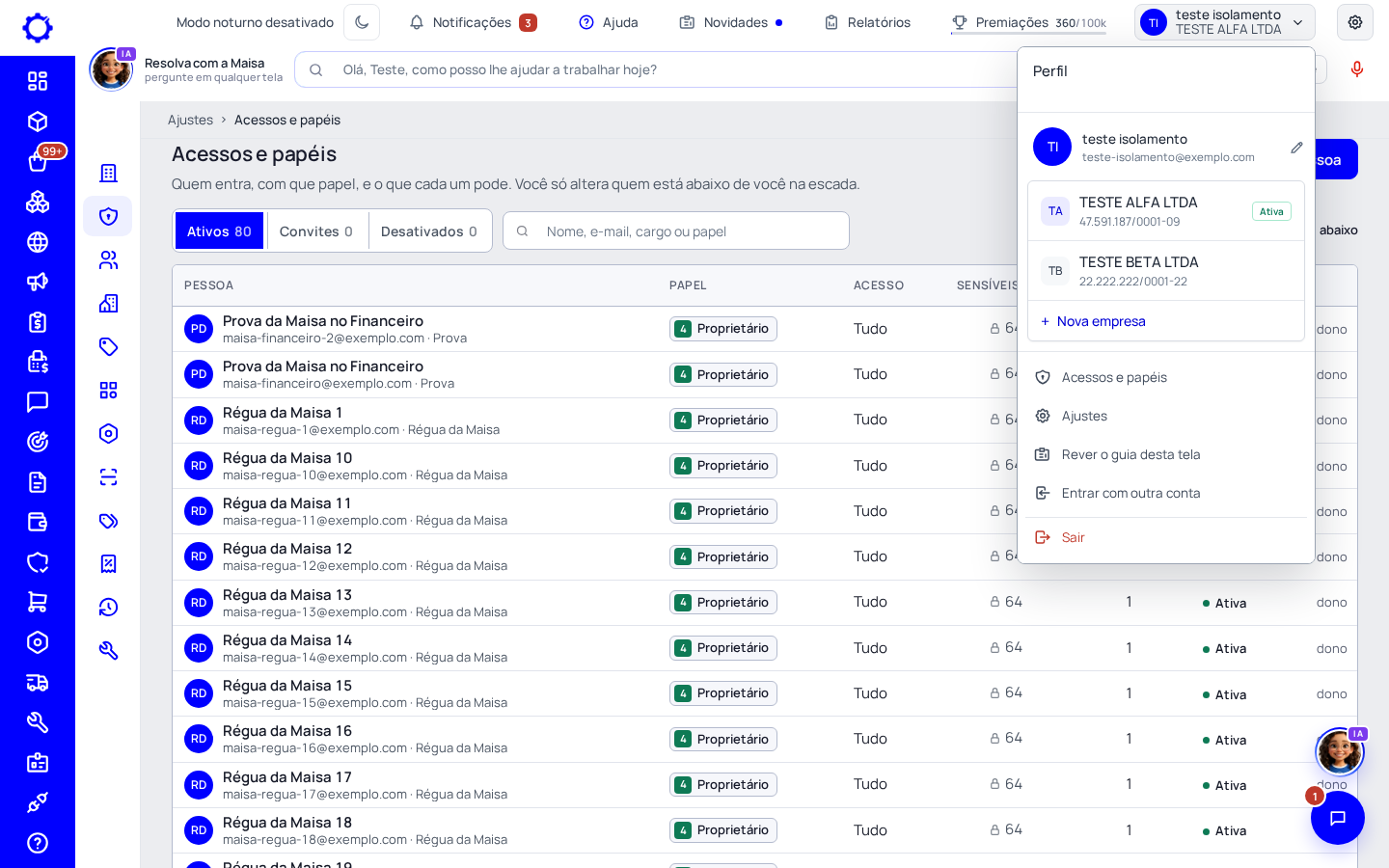Switch to the Ativos tab
Screen dimensions: 1389x868
click(219, 231)
